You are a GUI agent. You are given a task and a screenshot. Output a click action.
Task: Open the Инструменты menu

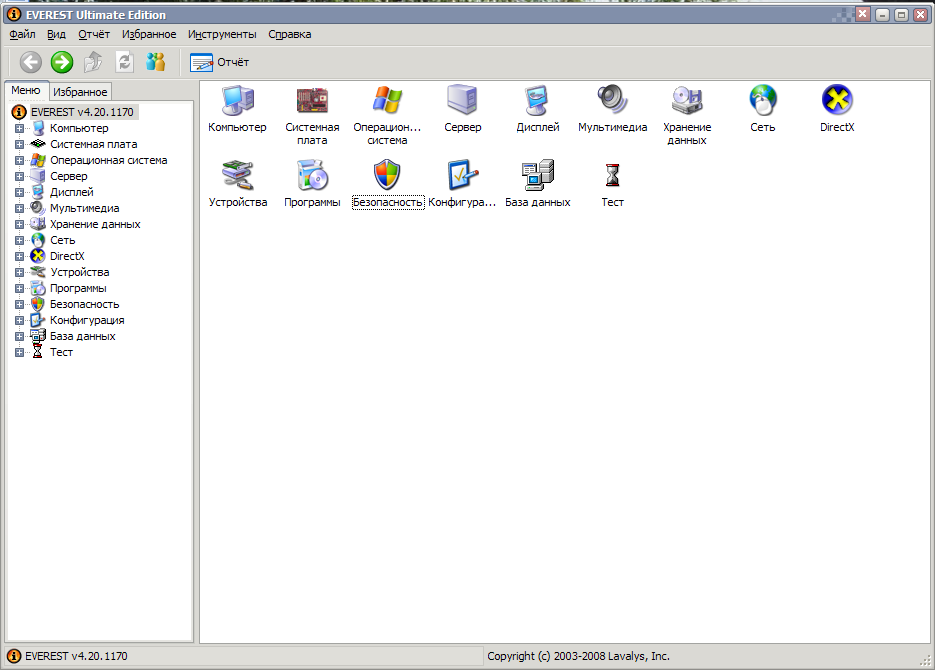coord(222,34)
